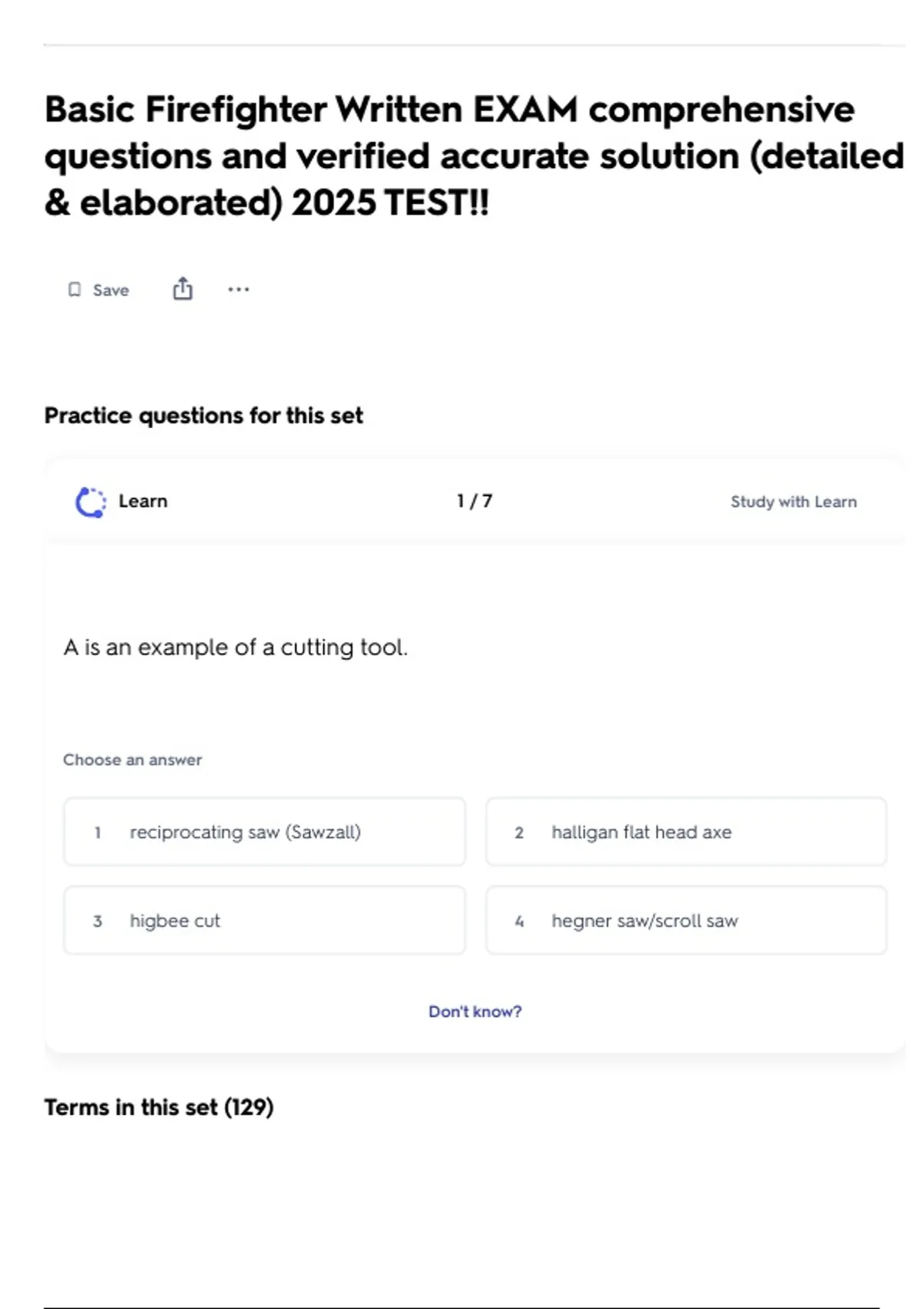The width and height of the screenshot is (924, 1309).
Task: Click the circular Learn logo icon
Action: point(91,502)
